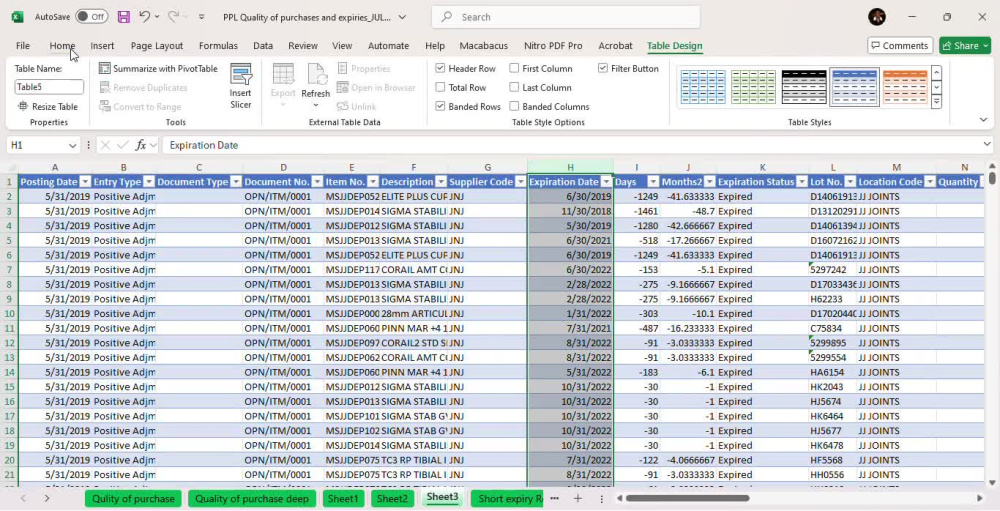Click the Save icon in title bar

coord(124,17)
